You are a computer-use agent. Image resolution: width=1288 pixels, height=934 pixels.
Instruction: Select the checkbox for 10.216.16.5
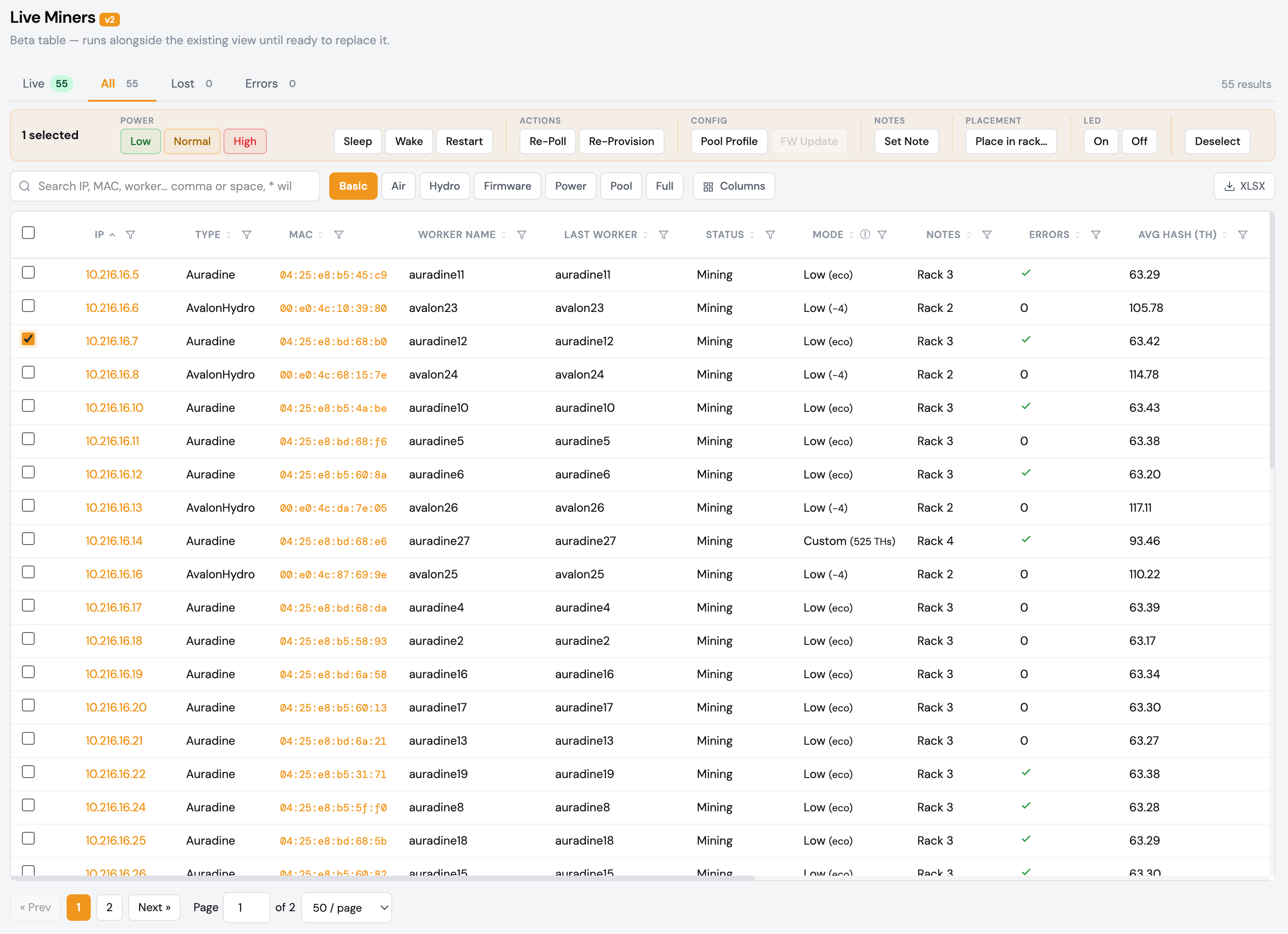point(28,273)
